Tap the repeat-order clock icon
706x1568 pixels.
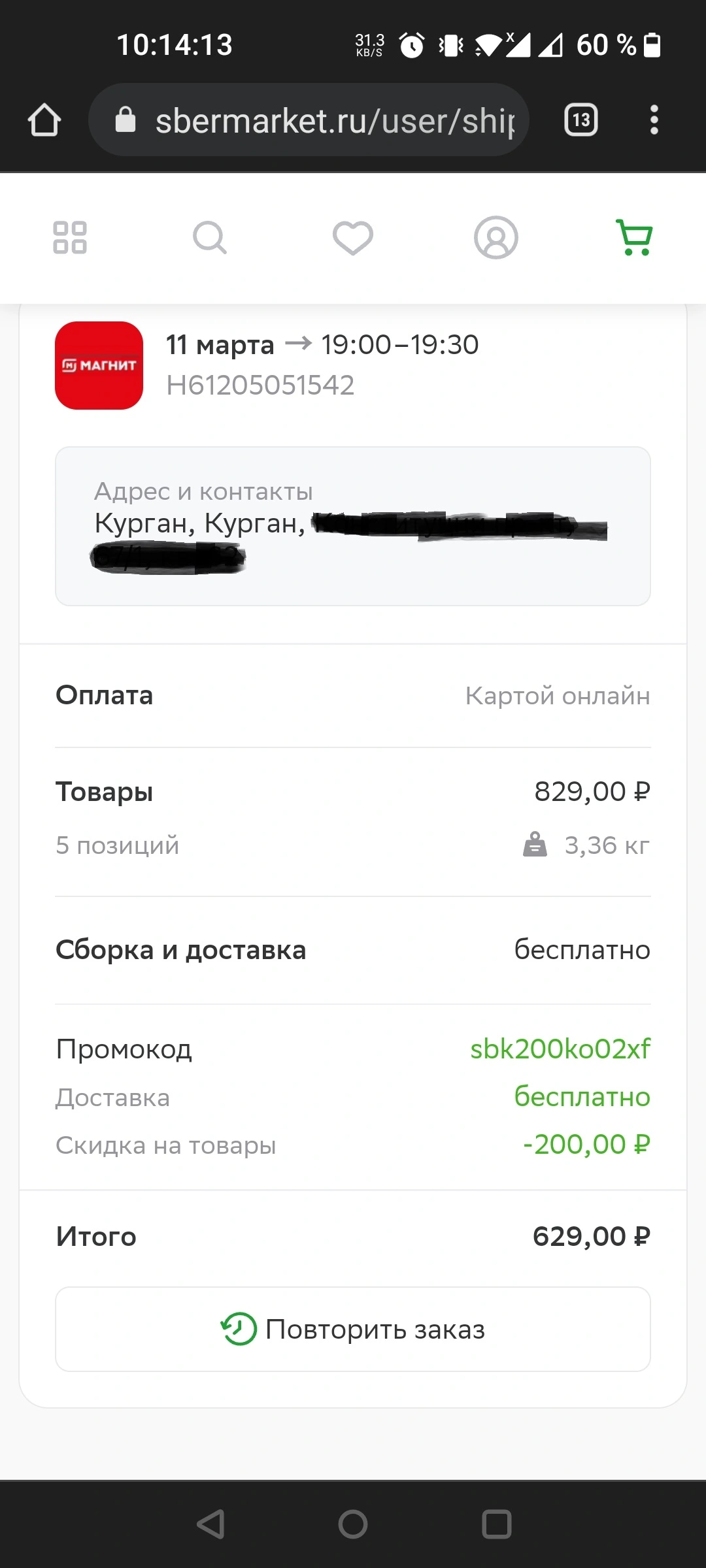pos(239,1329)
